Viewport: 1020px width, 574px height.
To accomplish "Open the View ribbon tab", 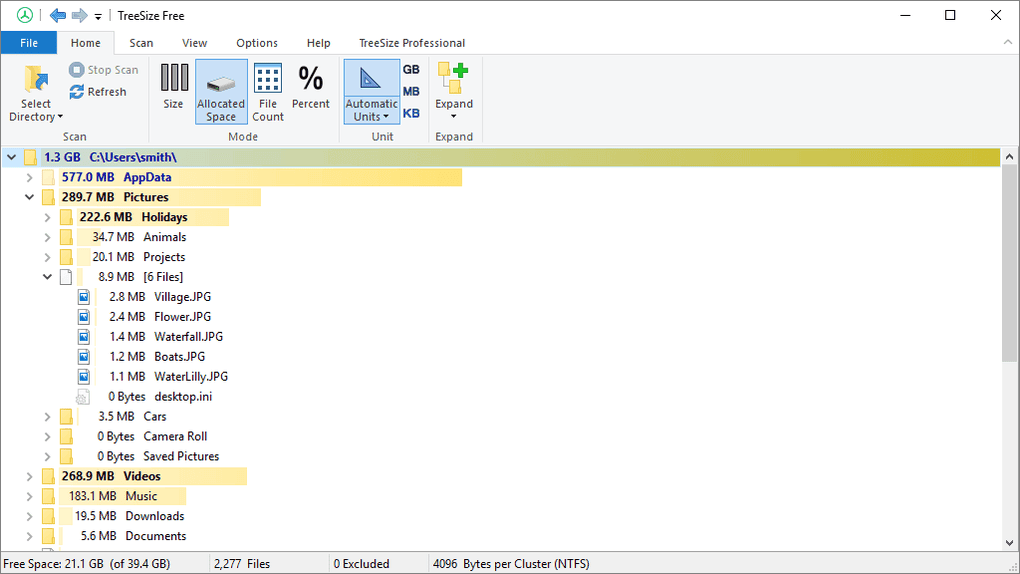I will click(x=195, y=43).
